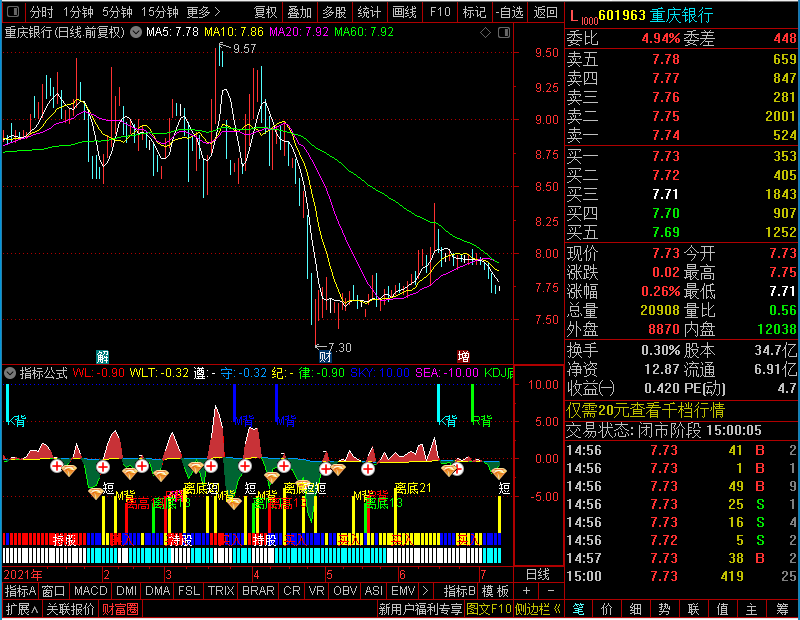
Task: Open the 复权 adjustment option
Action: (265, 12)
